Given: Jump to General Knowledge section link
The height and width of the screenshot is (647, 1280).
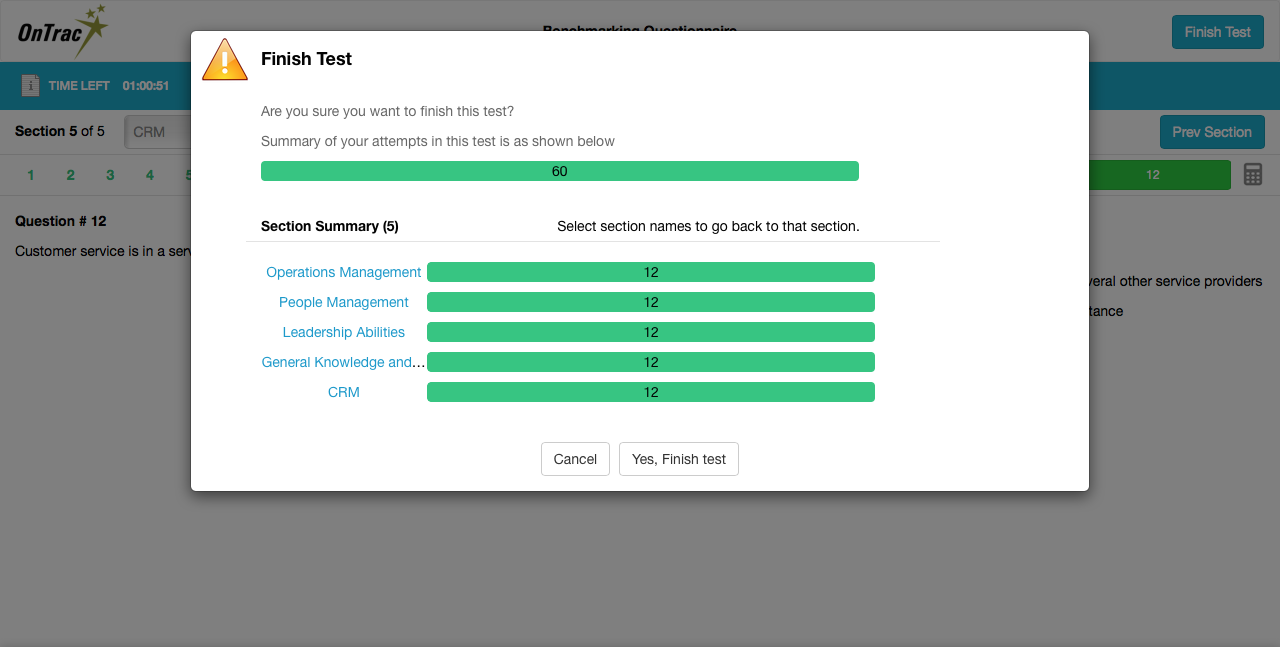Looking at the screenshot, I should [x=343, y=362].
